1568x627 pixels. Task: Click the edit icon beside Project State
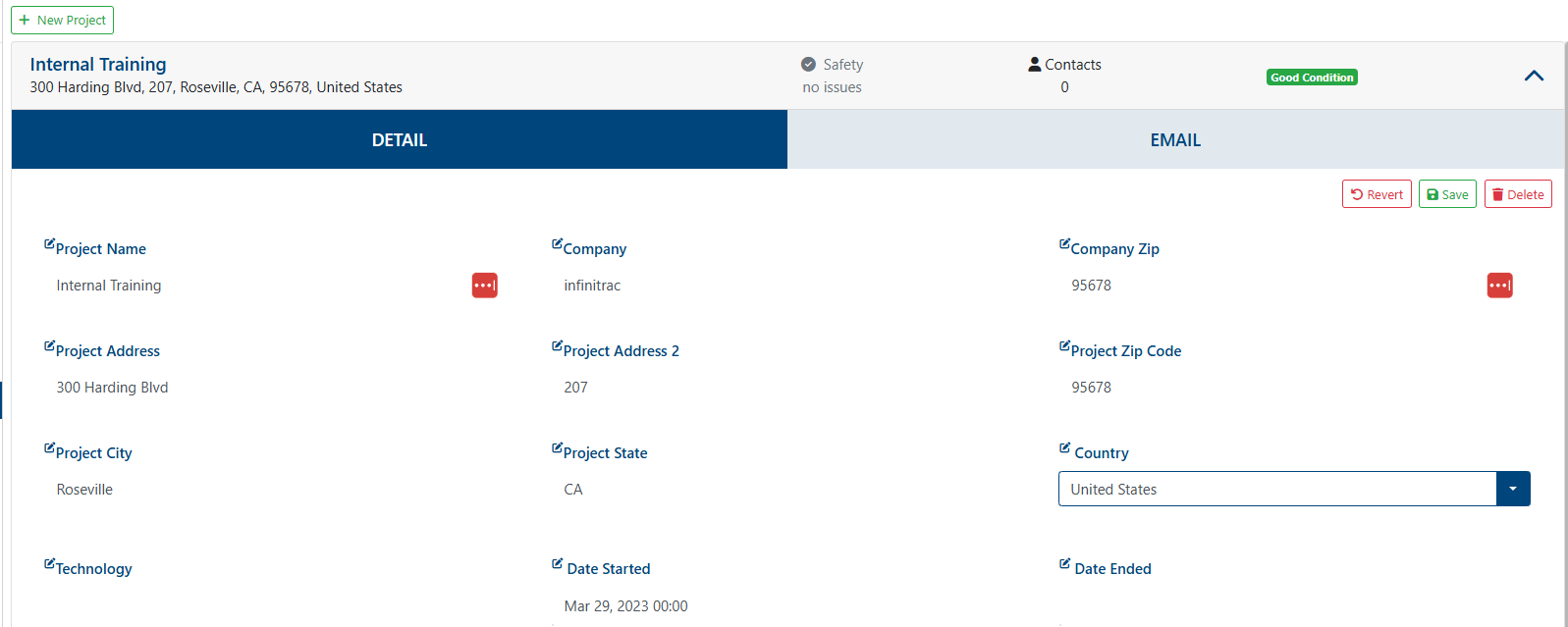(557, 448)
